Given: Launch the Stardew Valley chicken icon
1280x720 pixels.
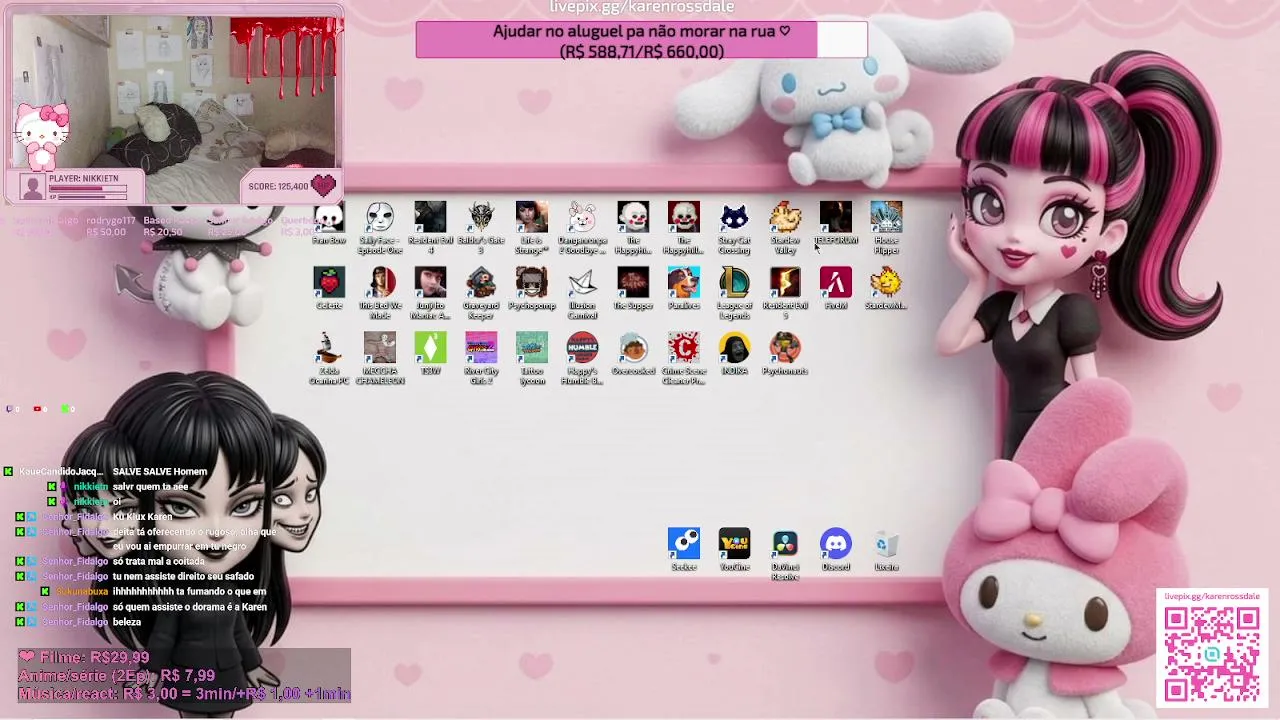Looking at the screenshot, I should click(x=785, y=228).
